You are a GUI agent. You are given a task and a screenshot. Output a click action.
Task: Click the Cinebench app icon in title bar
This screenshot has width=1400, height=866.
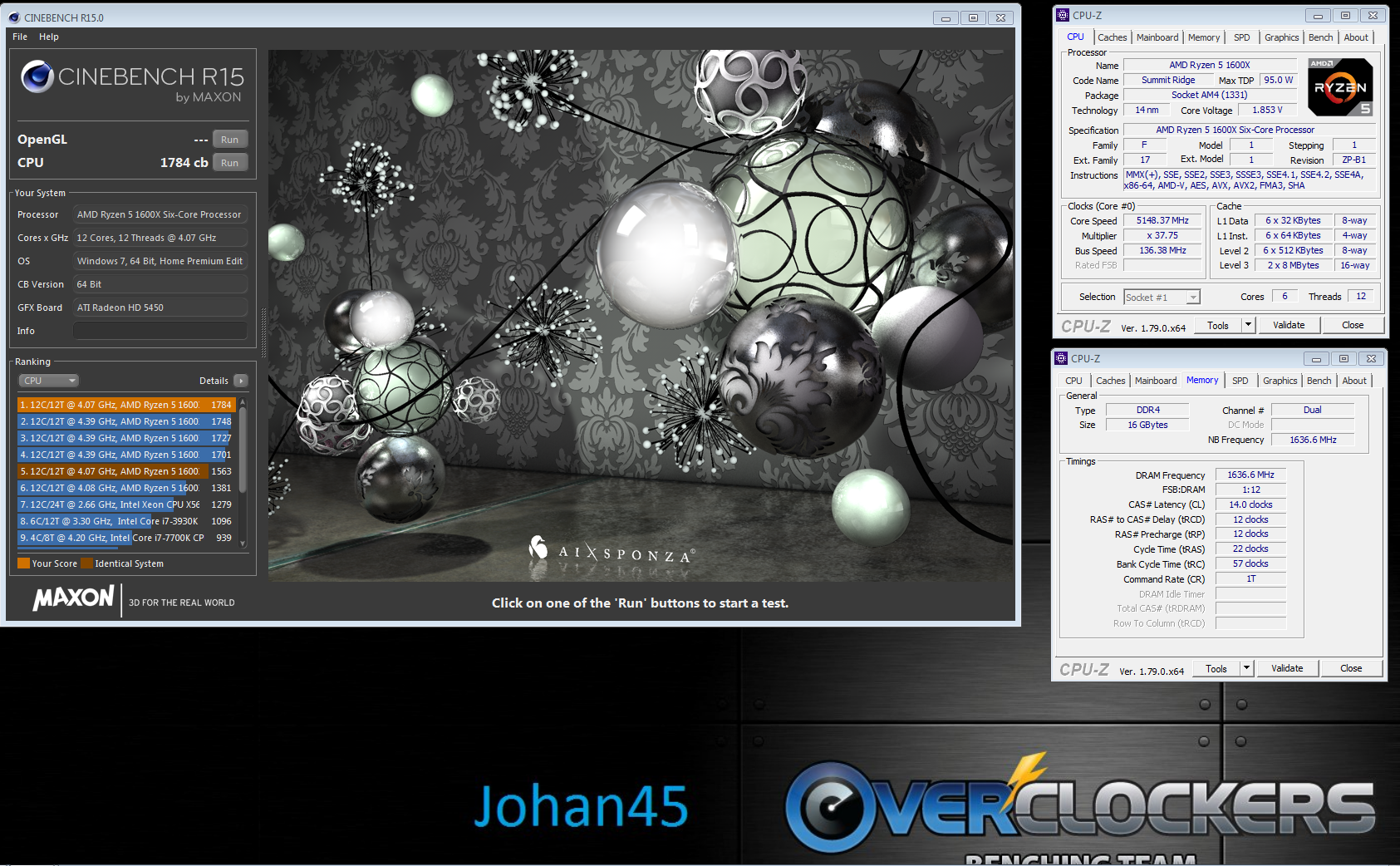pos(13,17)
